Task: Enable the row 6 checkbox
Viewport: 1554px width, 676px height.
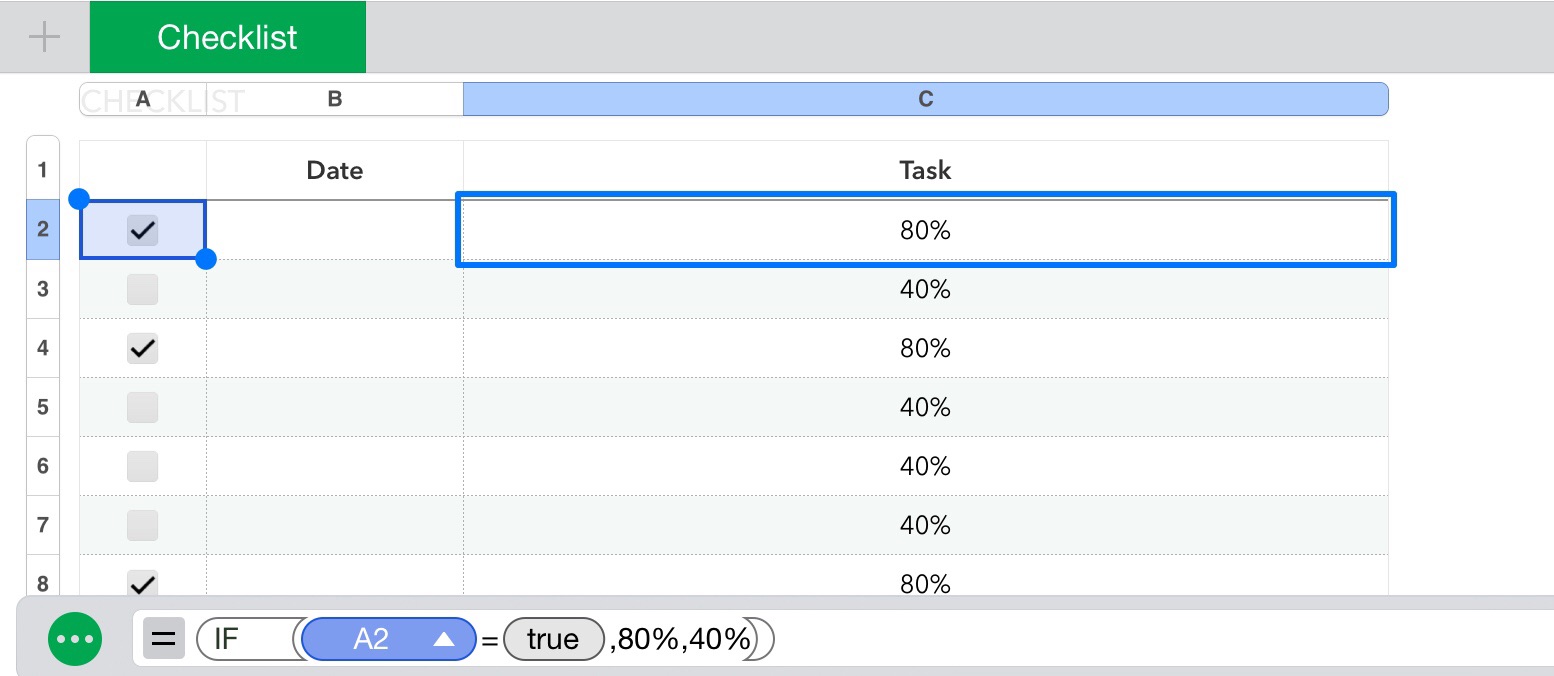Action: (143, 466)
